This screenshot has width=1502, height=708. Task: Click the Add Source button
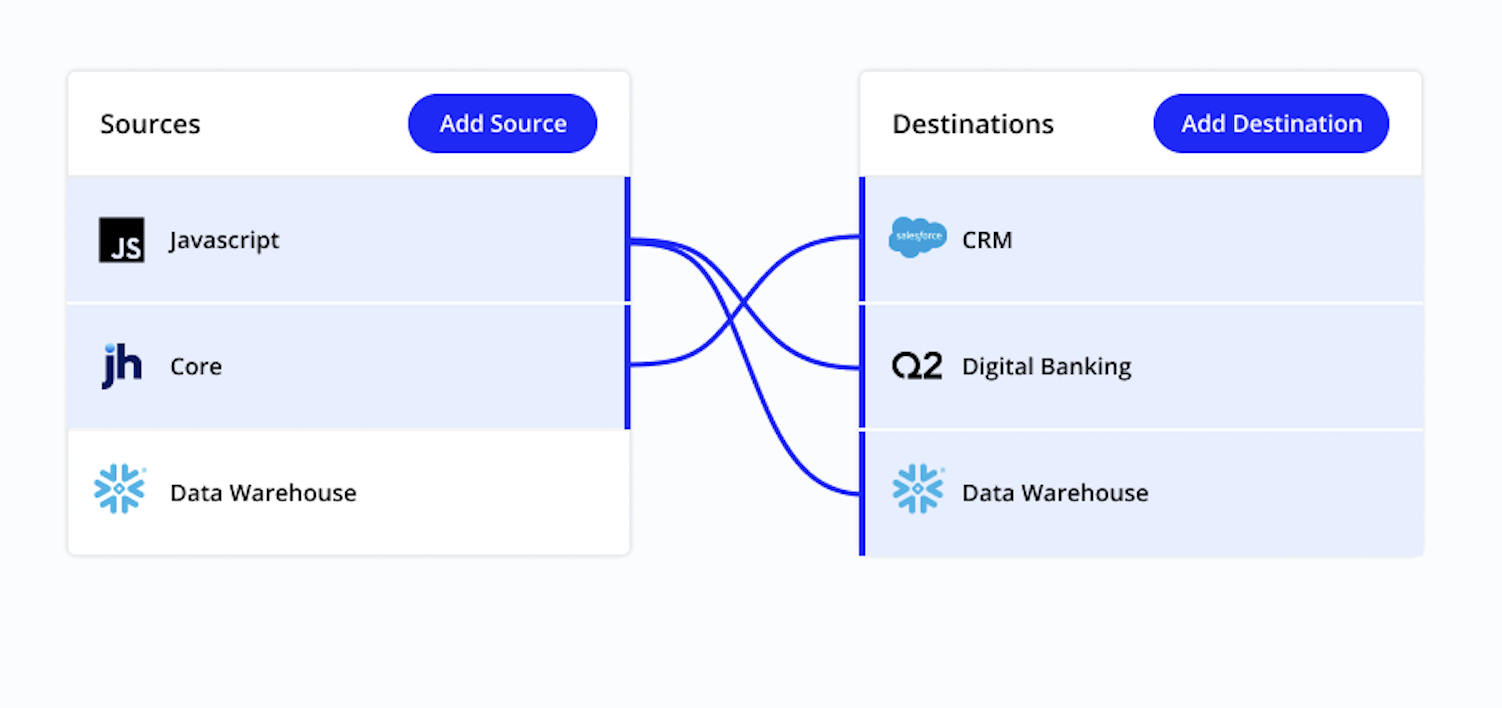pyautogui.click(x=502, y=123)
